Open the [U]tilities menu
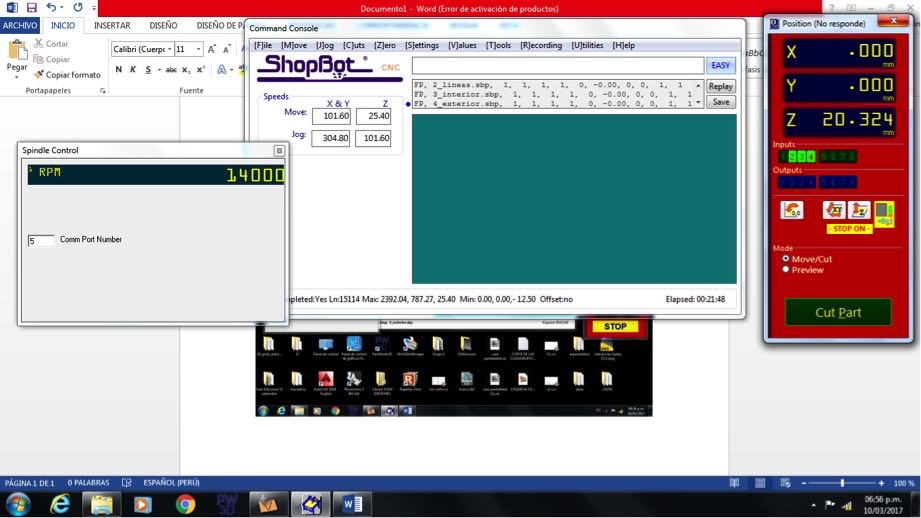The width and height of the screenshot is (921, 518). (587, 45)
